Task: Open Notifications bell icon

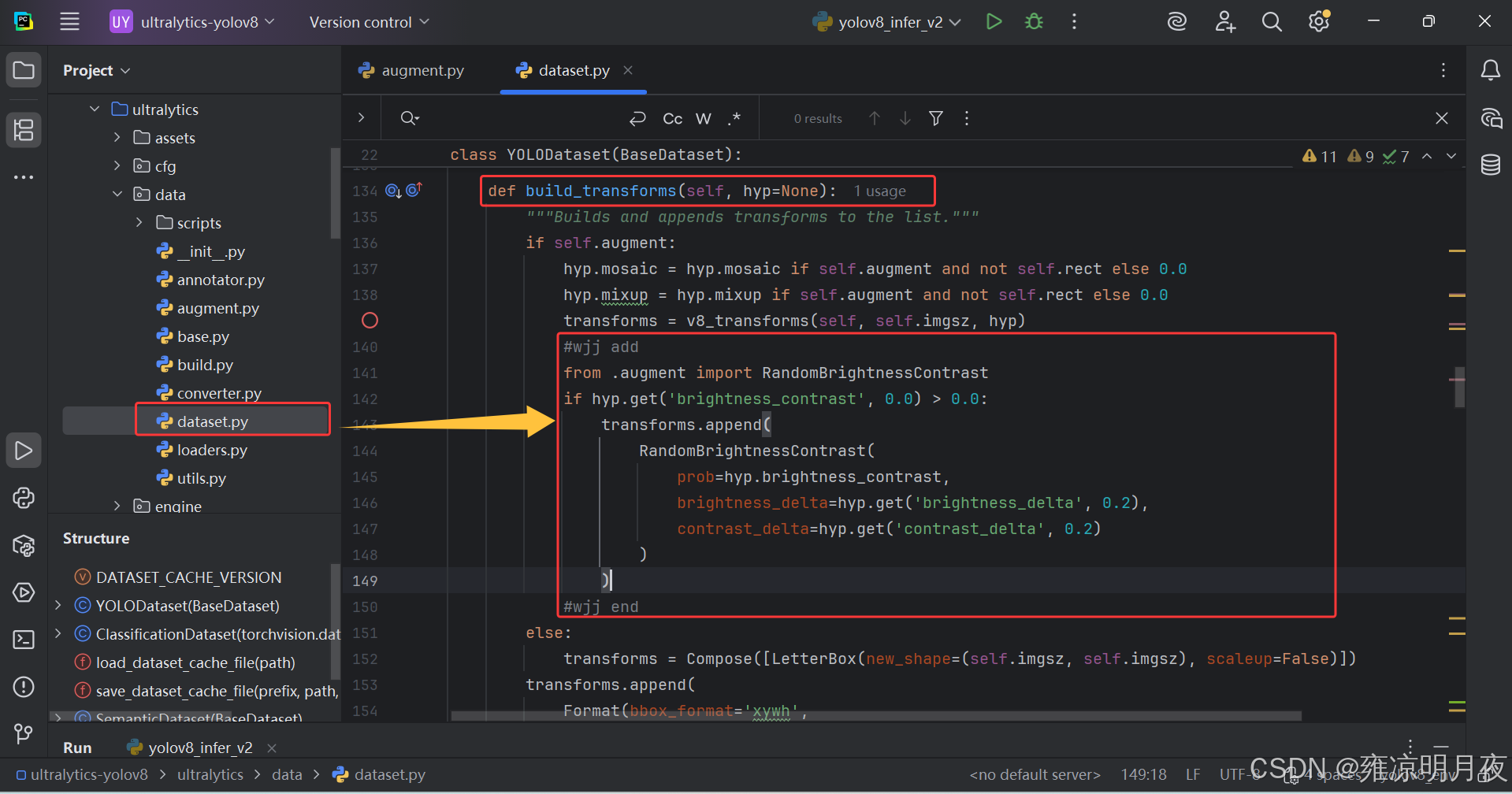Action: point(1490,70)
